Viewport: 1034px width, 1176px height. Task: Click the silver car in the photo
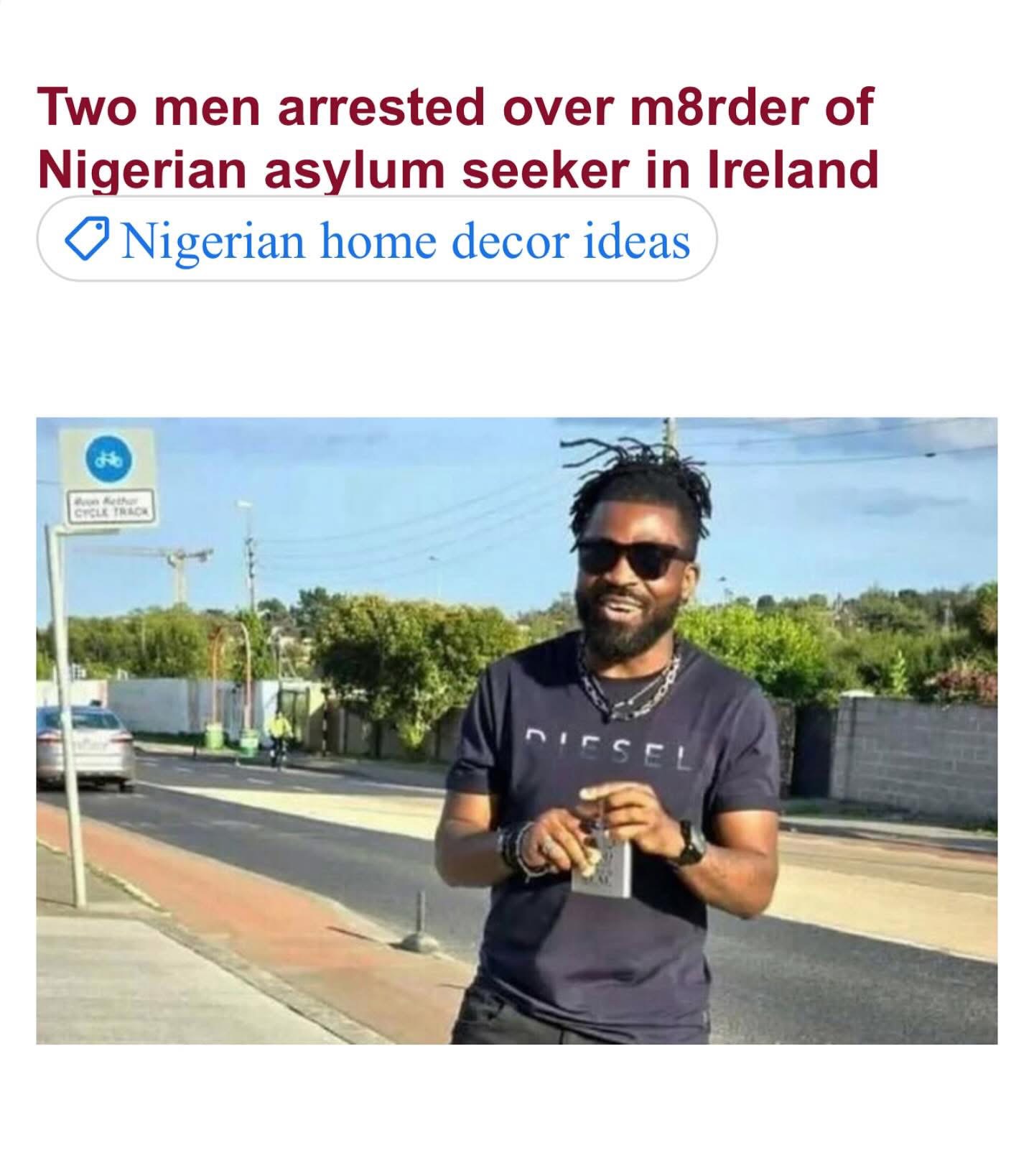tap(84, 747)
